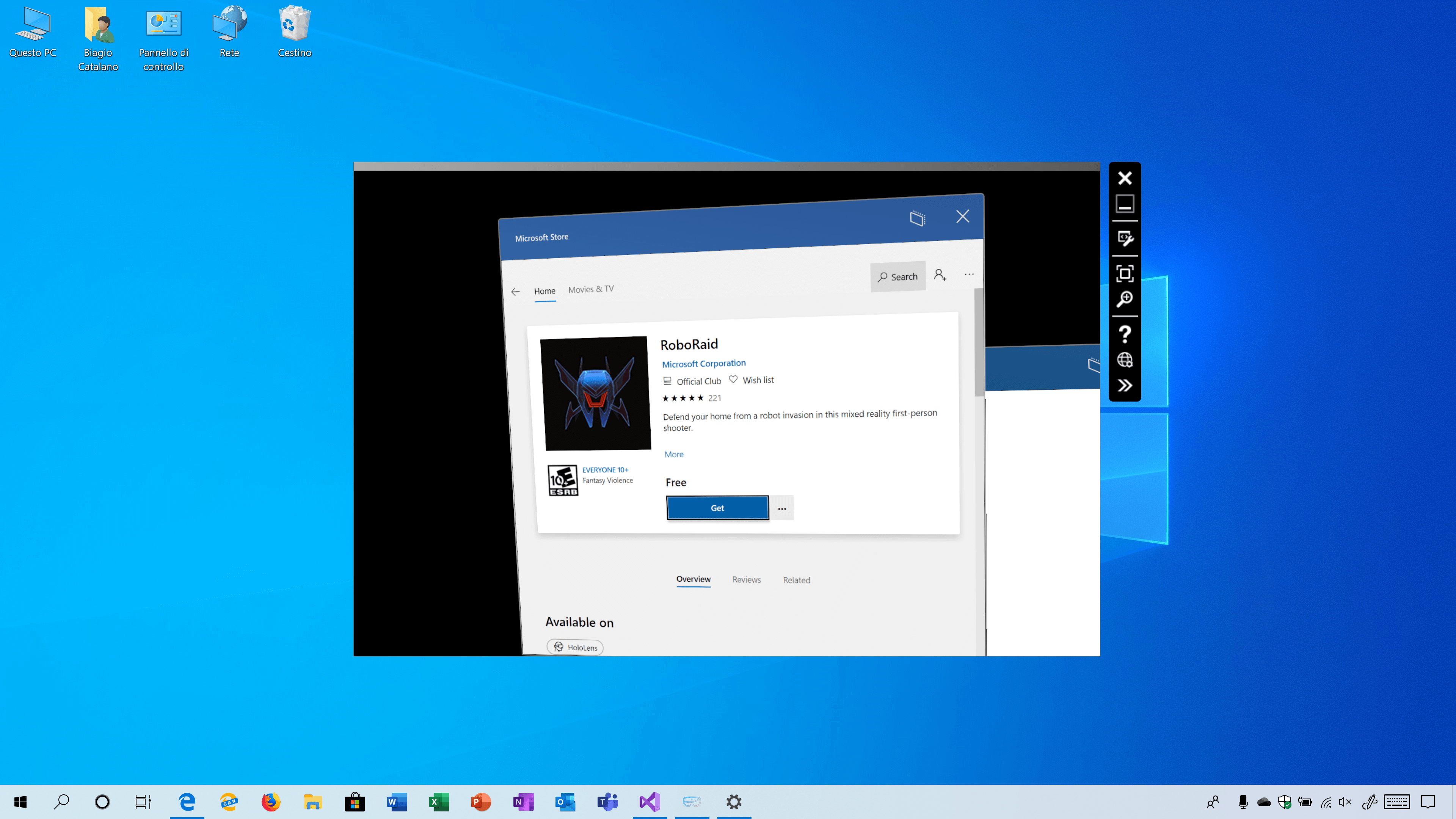Open the Zoom tool in emulator toolbar

click(x=1125, y=299)
